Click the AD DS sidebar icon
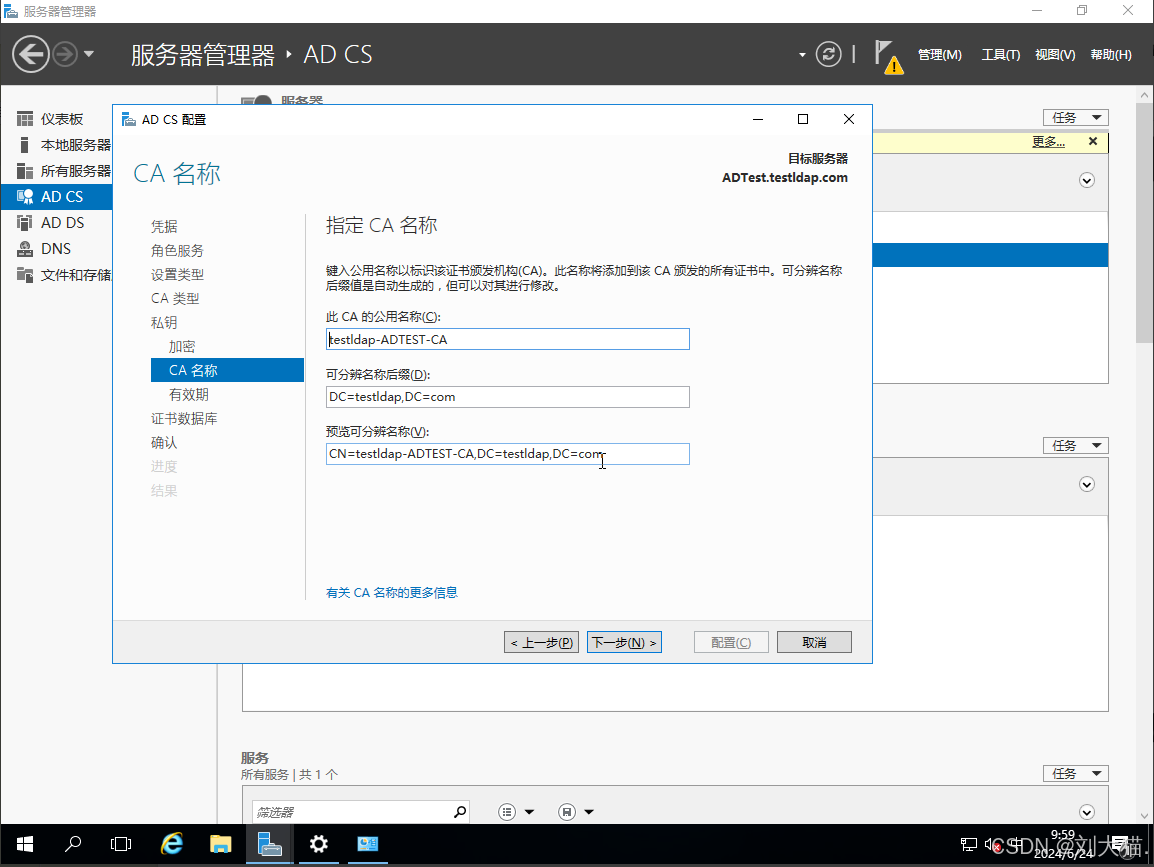 point(25,222)
